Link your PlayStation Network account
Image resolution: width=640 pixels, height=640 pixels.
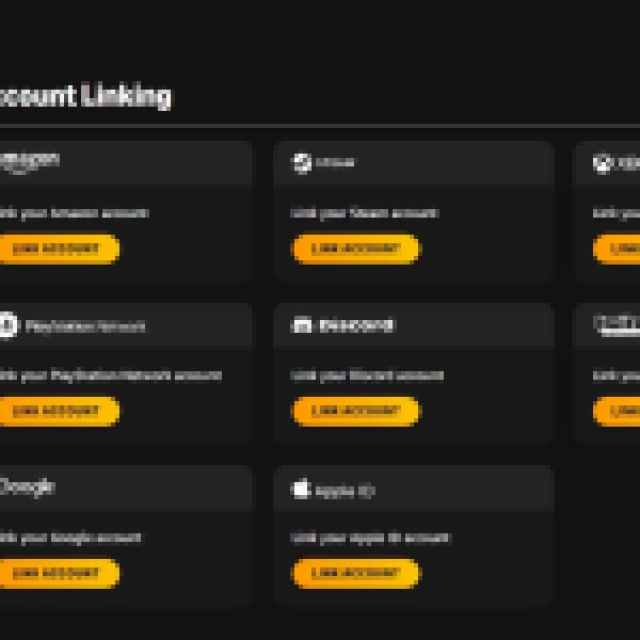pyautogui.click(x=58, y=411)
